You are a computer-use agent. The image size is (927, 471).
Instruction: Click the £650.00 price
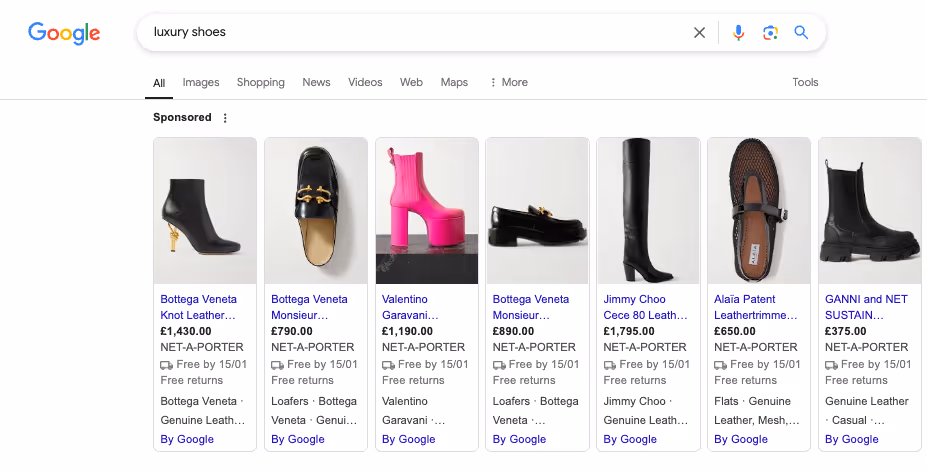click(735, 332)
